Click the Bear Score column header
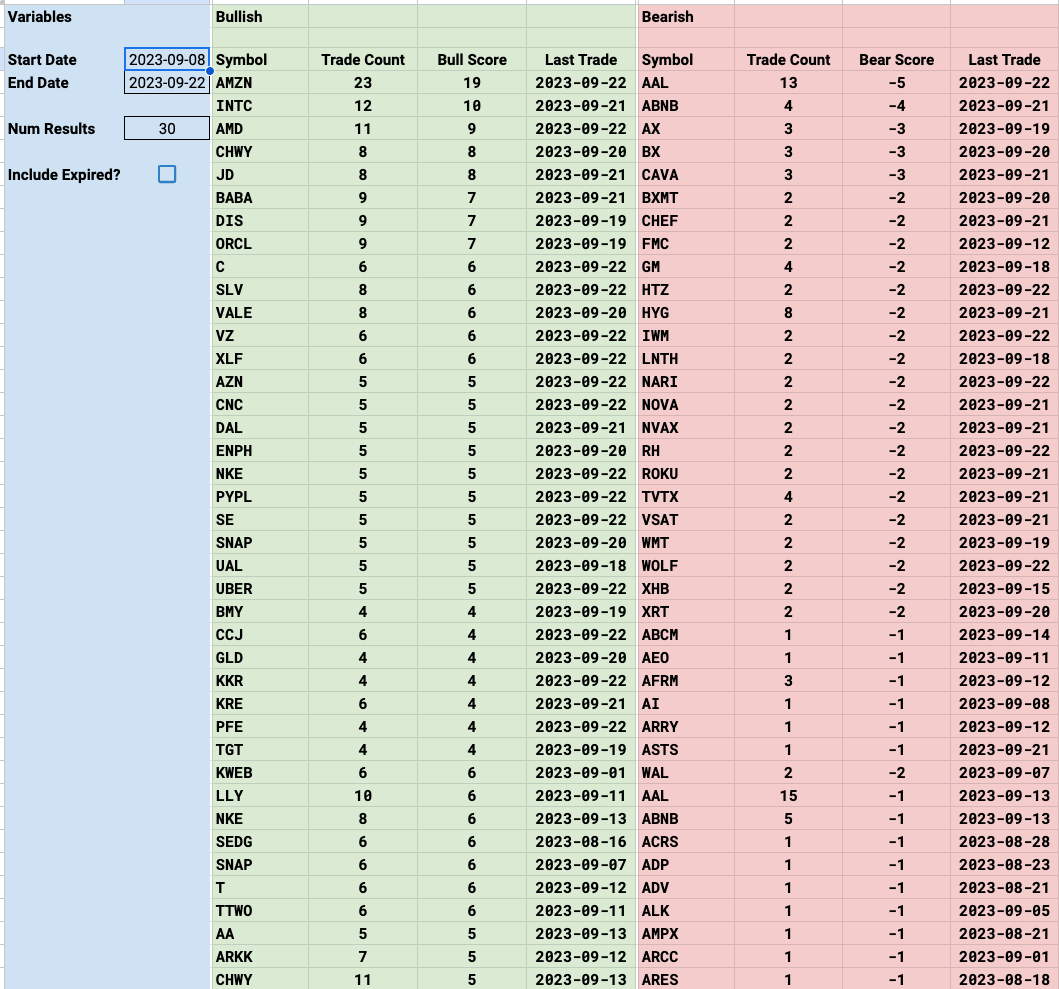The image size is (1059, 989). click(896, 59)
